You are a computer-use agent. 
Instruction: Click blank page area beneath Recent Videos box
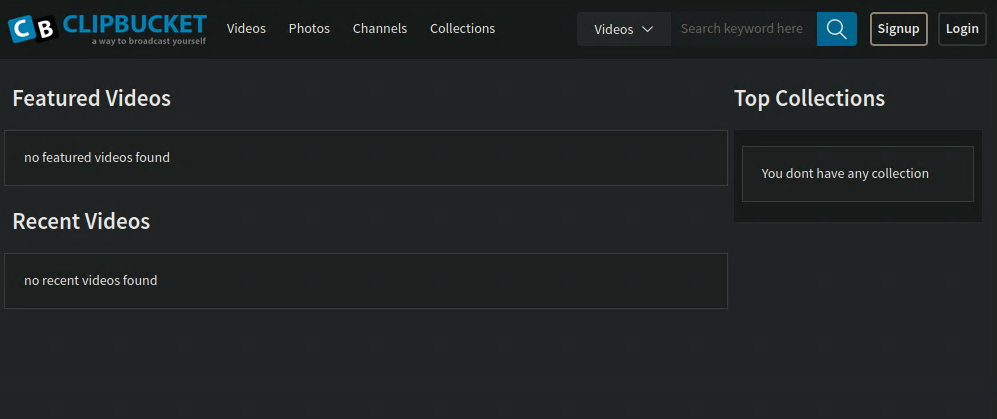click(365, 365)
